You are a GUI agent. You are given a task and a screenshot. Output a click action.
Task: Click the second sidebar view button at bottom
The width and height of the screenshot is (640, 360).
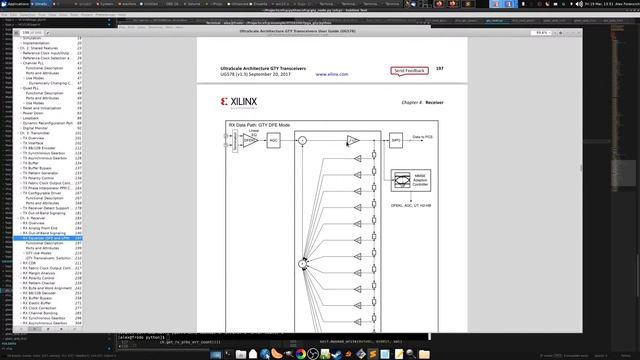coord(35,329)
